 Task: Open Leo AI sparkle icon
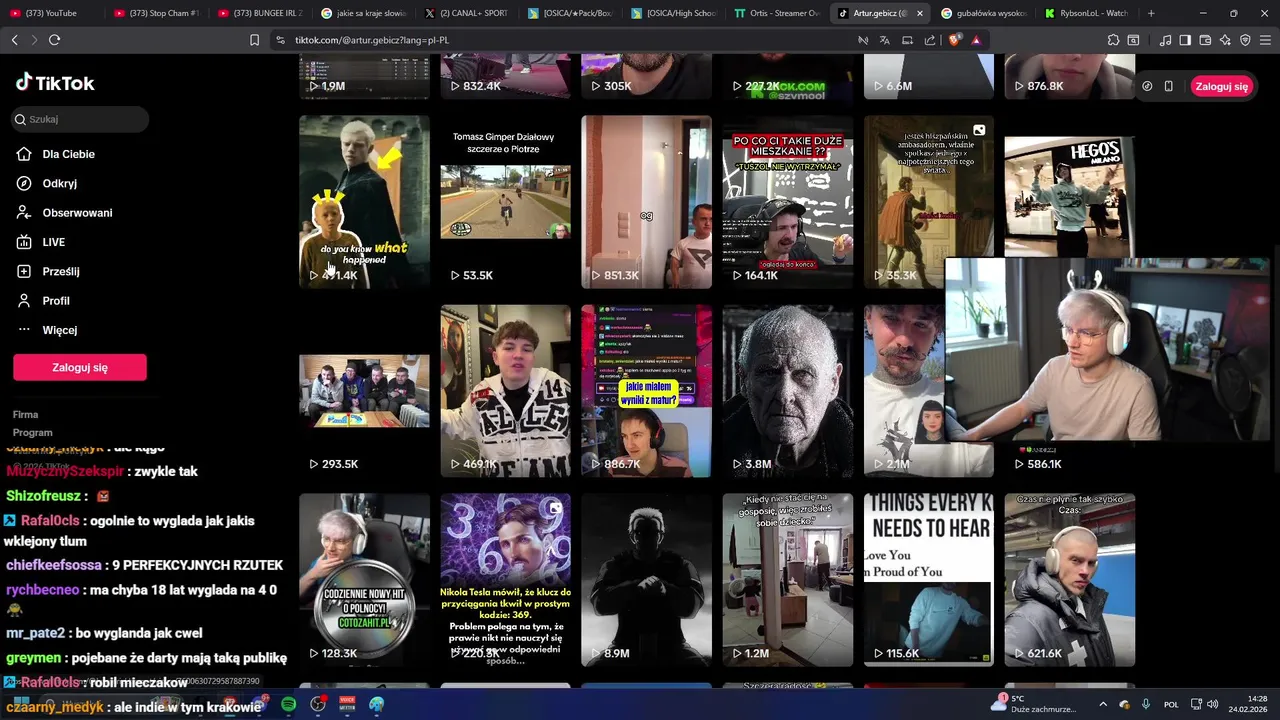click(1225, 40)
